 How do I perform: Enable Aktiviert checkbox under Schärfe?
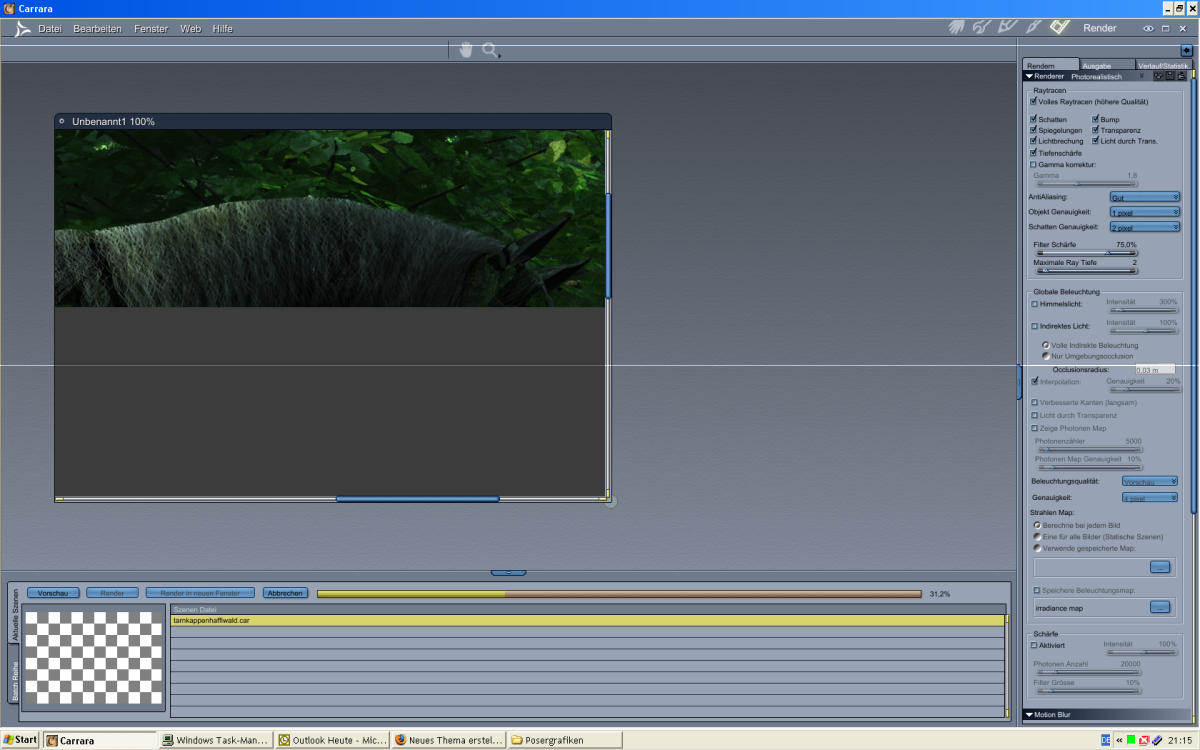click(1035, 645)
